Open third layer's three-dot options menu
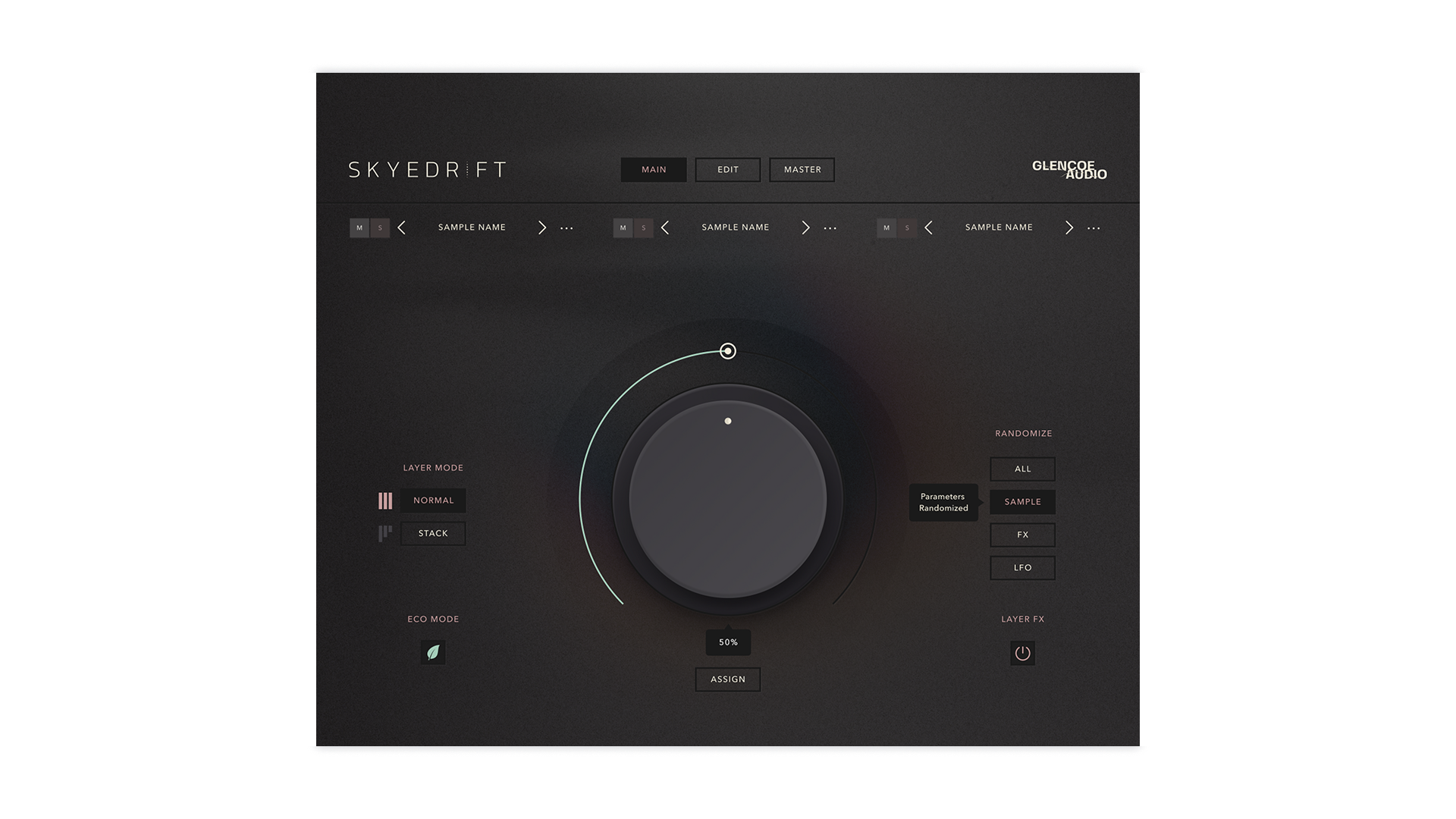 click(x=1094, y=228)
